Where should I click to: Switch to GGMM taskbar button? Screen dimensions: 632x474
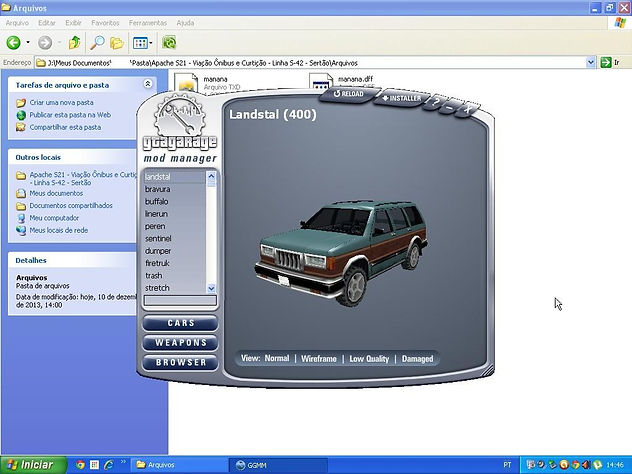[x=278, y=465]
